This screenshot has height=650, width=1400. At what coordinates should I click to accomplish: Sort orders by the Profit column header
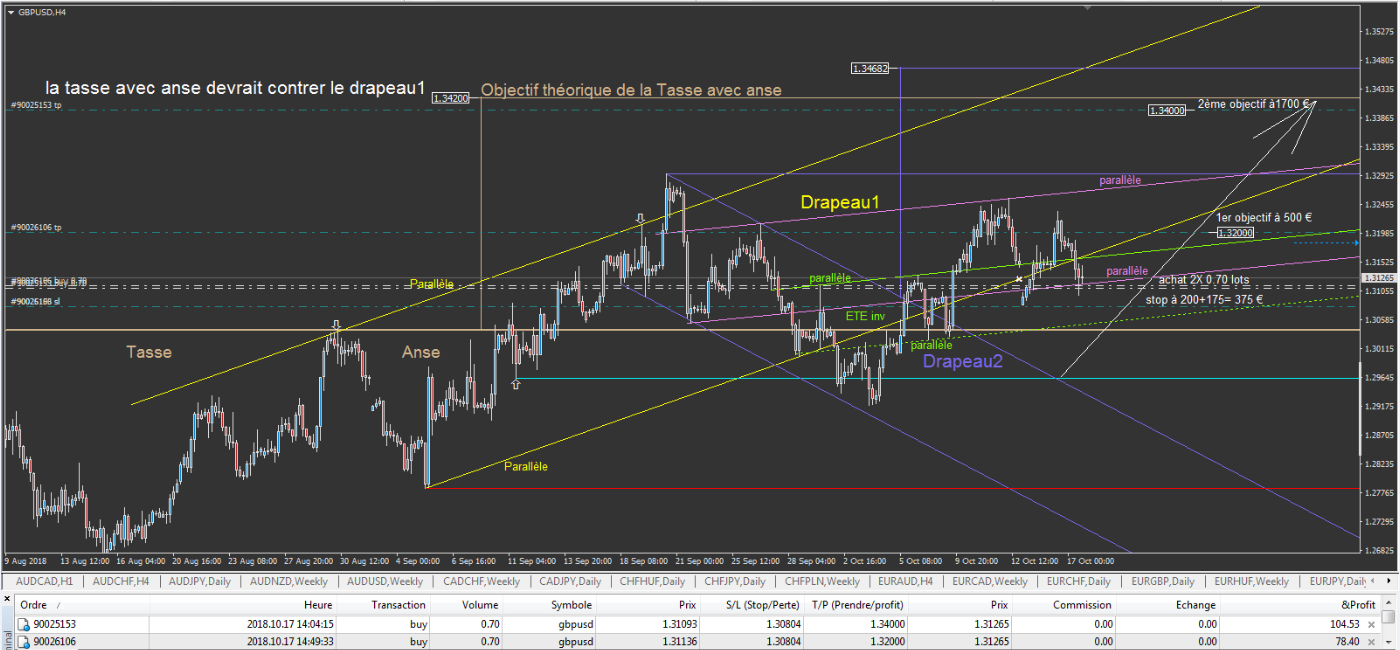click(x=1359, y=605)
